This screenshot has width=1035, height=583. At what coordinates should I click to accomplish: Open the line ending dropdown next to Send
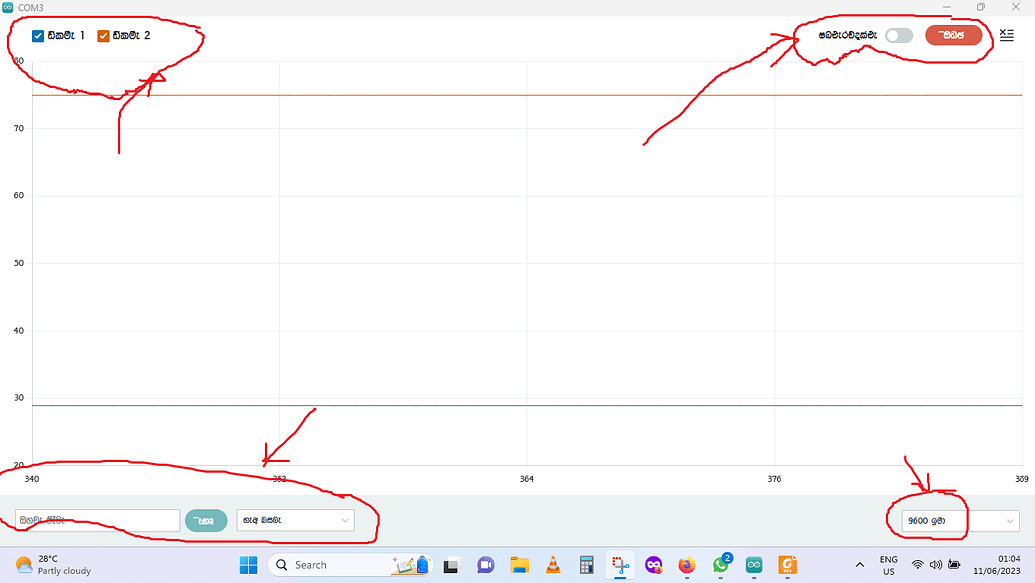tap(295, 520)
